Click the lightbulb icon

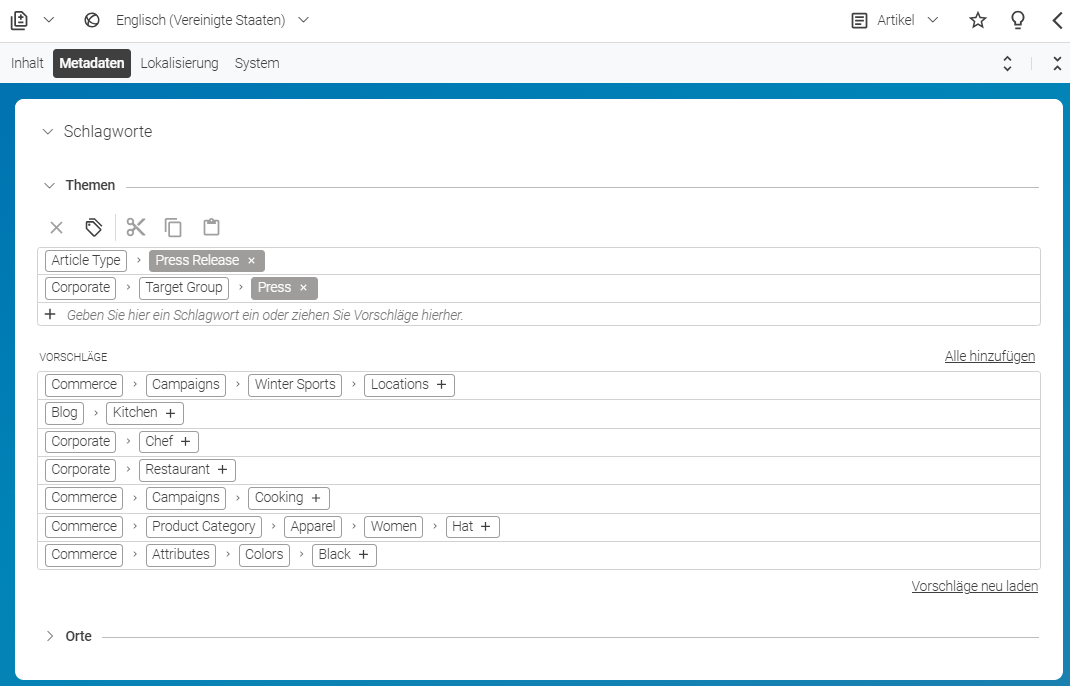click(1017, 20)
